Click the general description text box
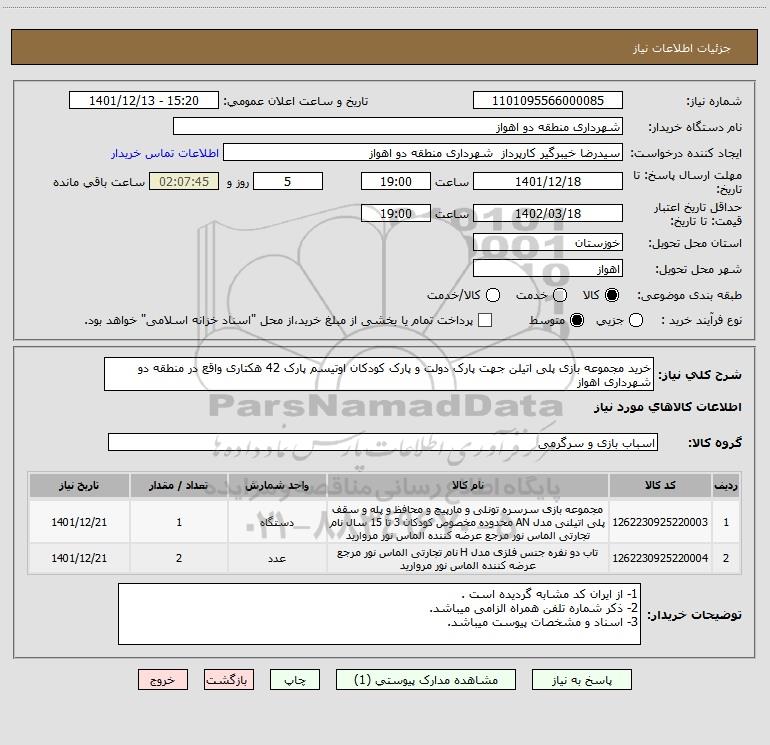The height and width of the screenshot is (745, 770). pyautogui.click(x=379, y=374)
